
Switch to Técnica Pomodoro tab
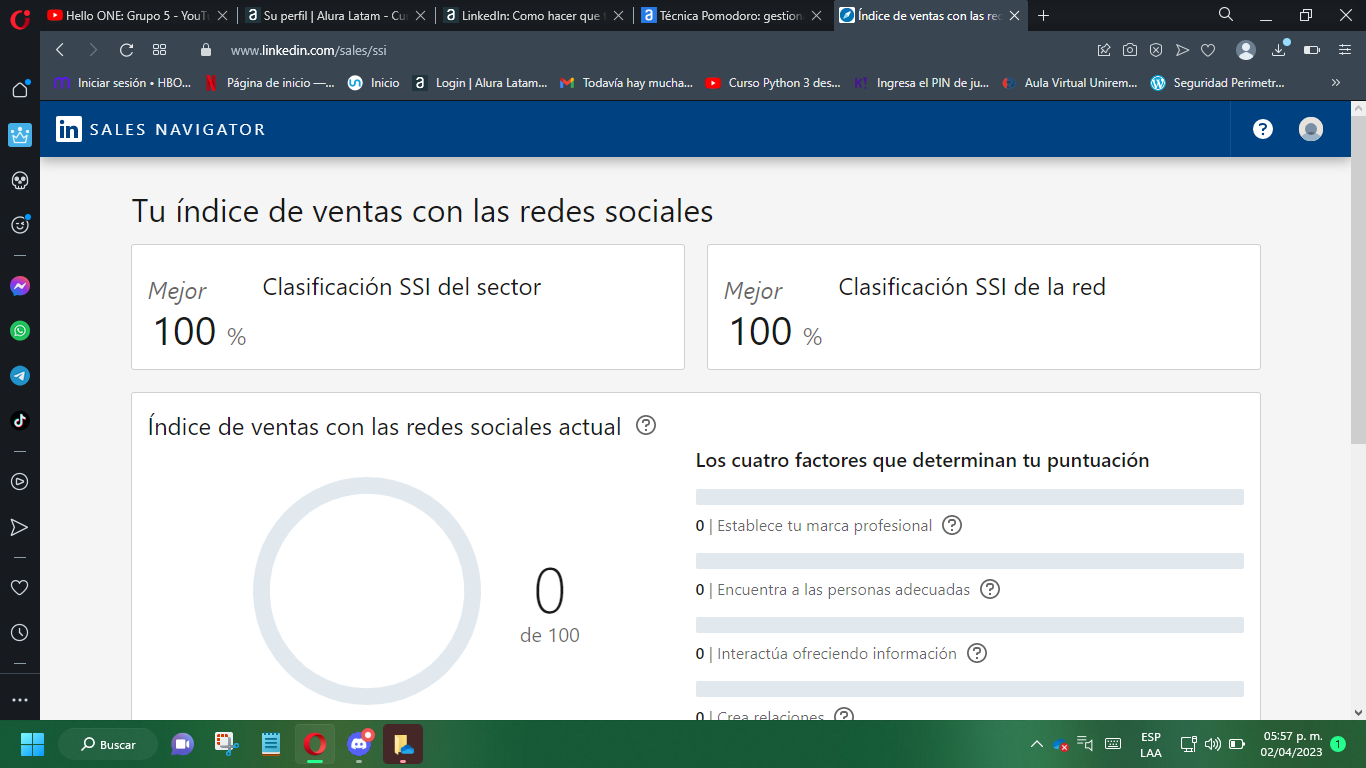coord(733,16)
